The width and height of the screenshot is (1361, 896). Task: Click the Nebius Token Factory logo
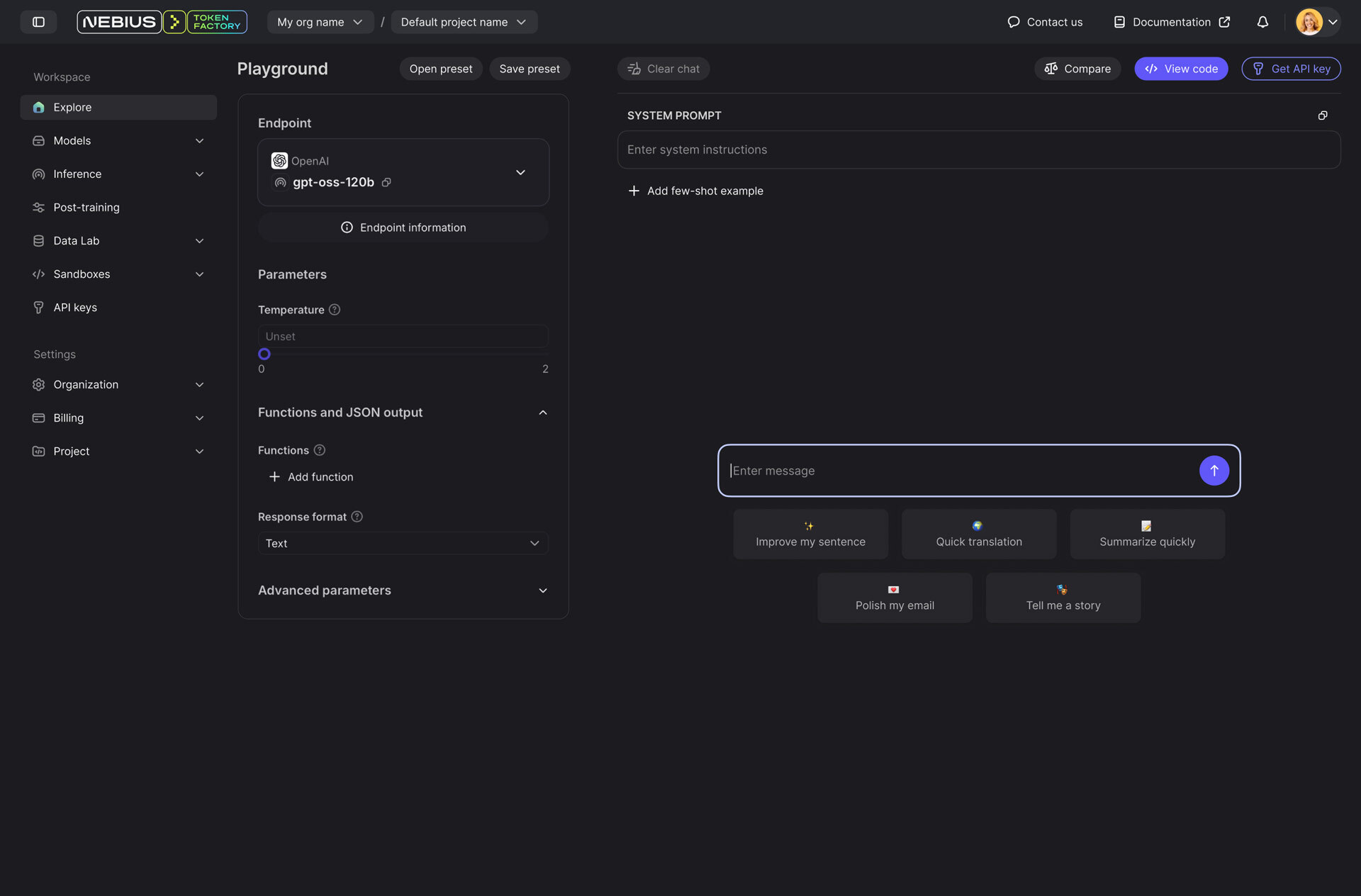coord(162,22)
